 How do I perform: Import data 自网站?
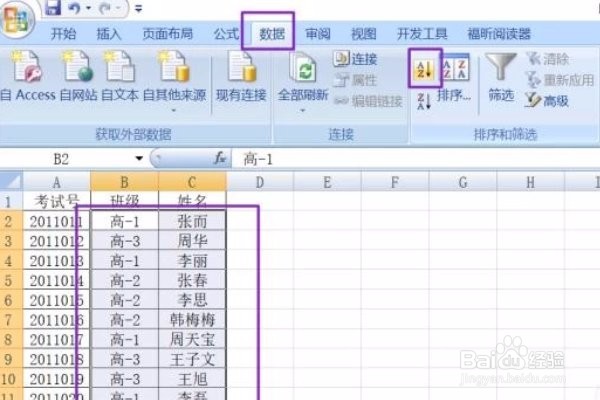click(x=78, y=77)
